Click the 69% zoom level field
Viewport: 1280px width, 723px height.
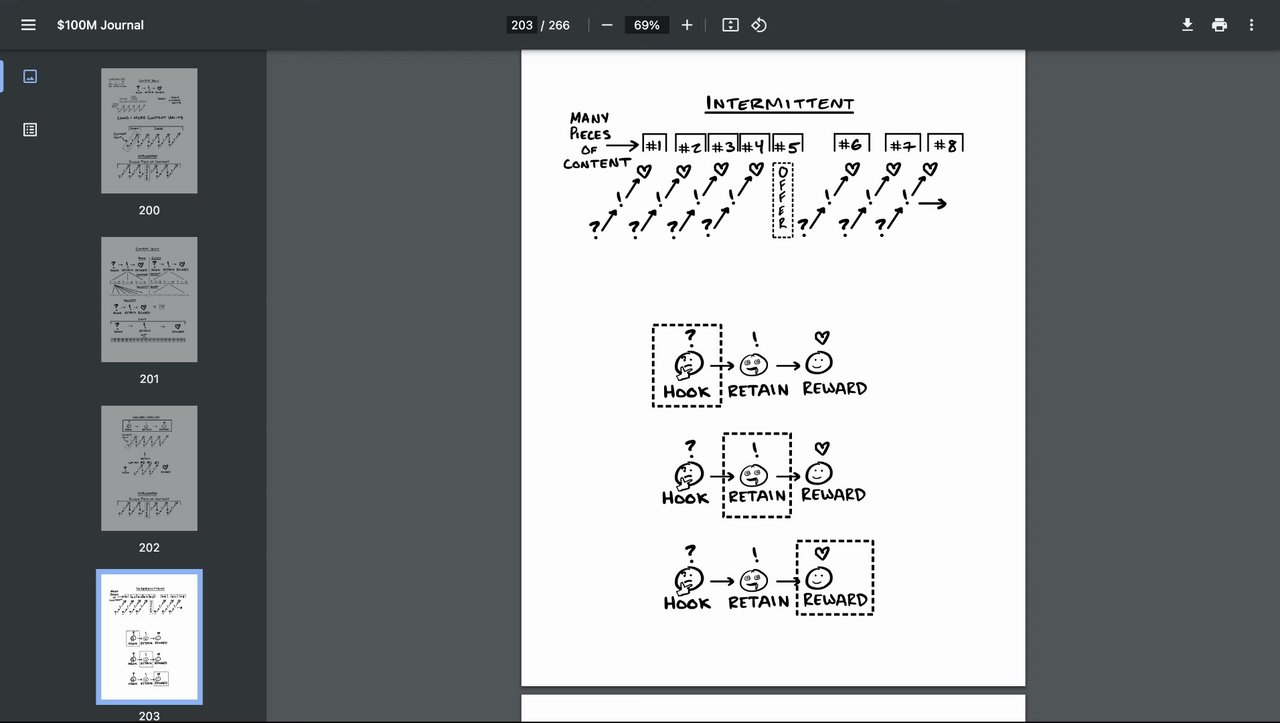tap(646, 25)
